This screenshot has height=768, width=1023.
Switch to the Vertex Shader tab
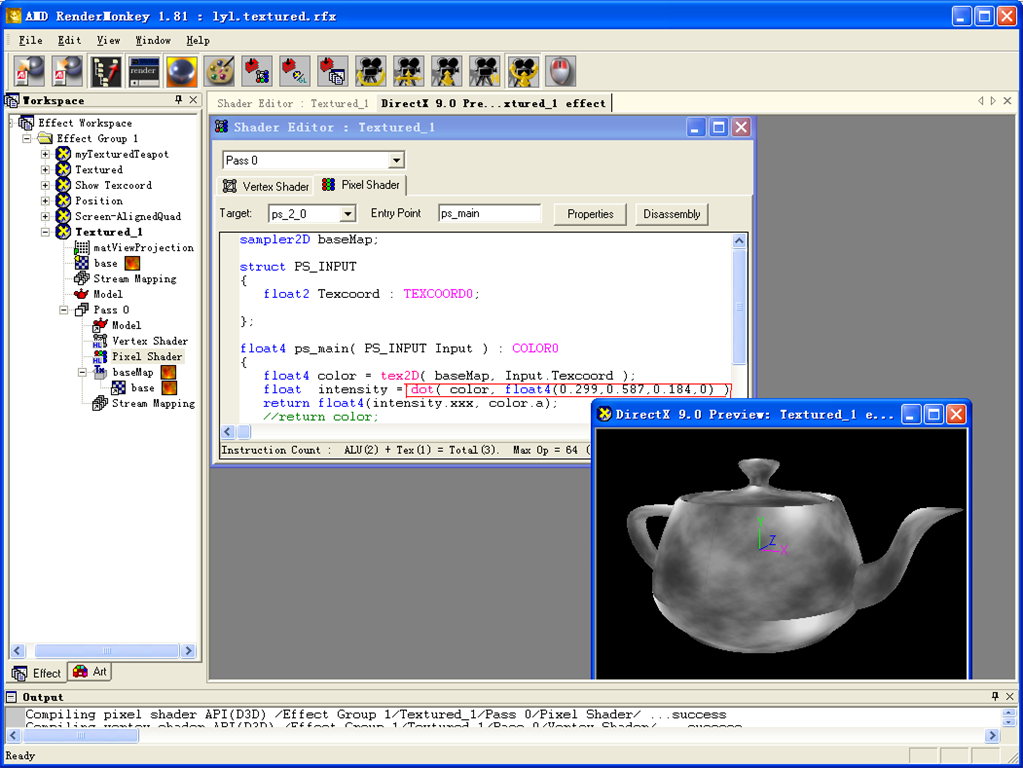[x=266, y=187]
